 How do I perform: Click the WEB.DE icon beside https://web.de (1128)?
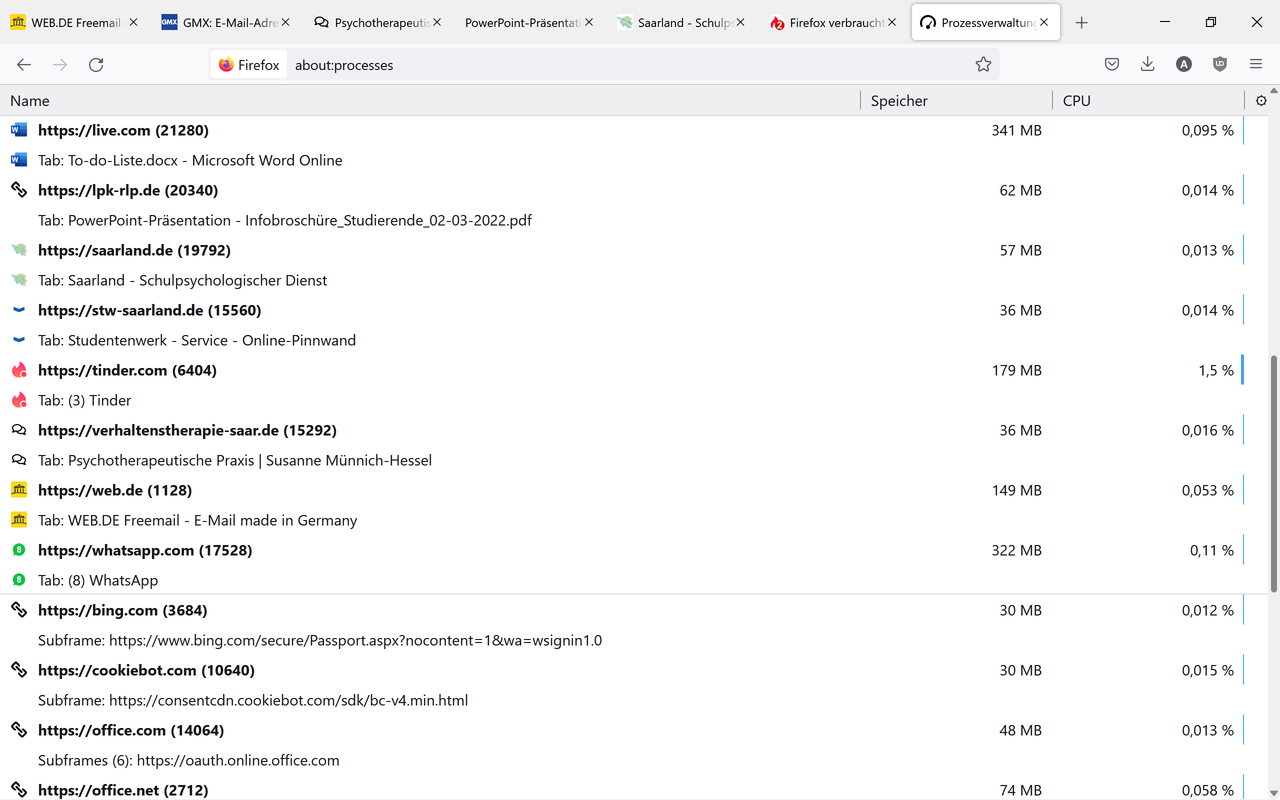(x=19, y=490)
